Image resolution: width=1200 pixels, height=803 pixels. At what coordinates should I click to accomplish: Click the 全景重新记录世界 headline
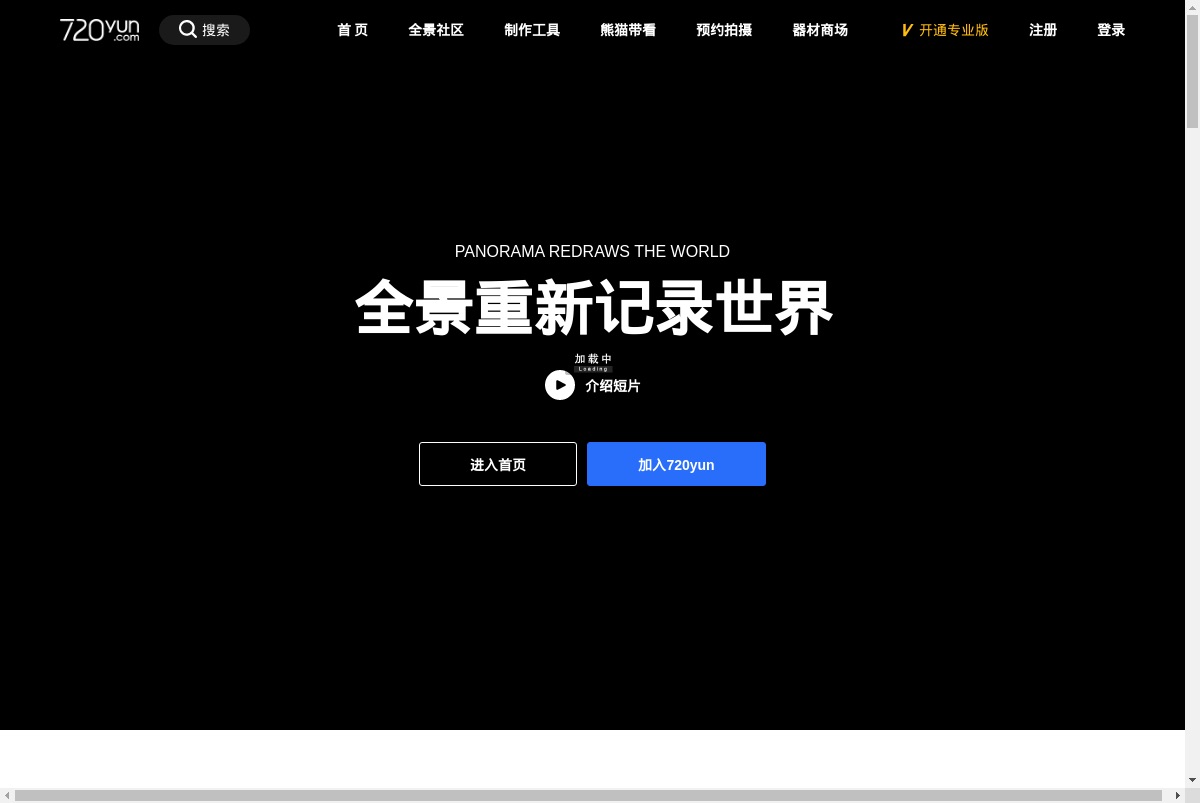coord(594,308)
